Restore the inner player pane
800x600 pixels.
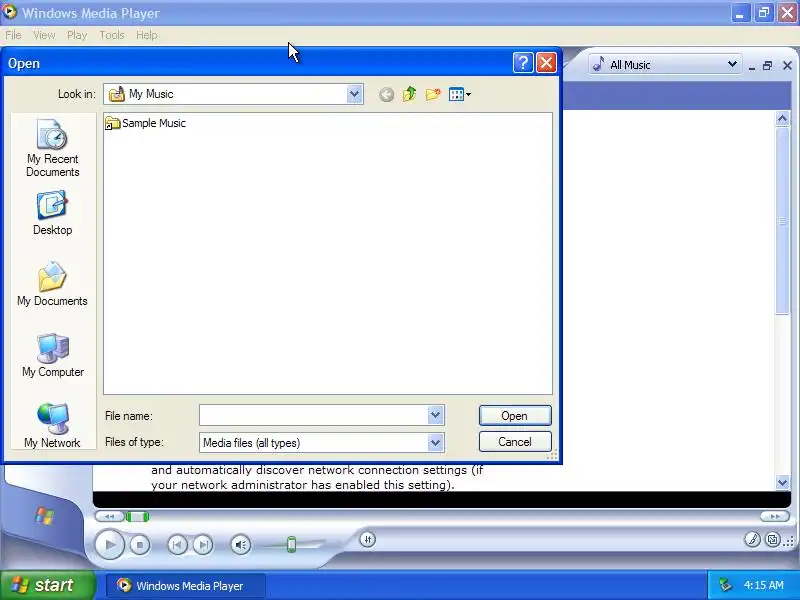767,65
